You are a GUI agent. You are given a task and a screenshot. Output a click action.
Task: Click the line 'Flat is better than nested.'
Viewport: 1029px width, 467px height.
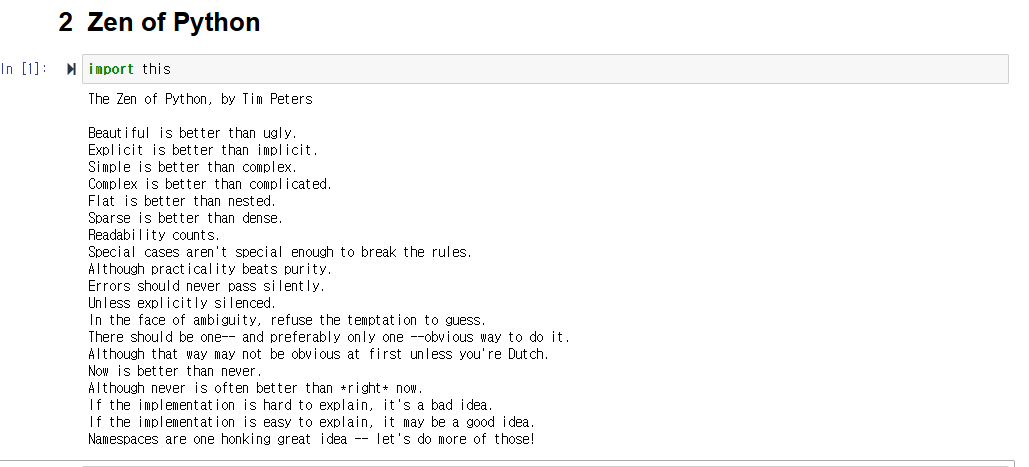(x=182, y=201)
